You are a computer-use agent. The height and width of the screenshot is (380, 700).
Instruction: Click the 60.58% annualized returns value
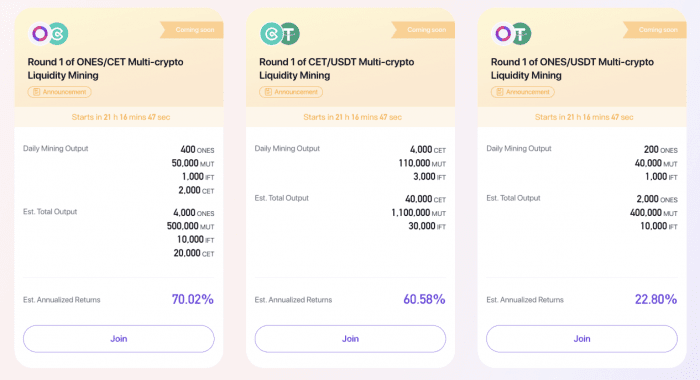tap(424, 299)
